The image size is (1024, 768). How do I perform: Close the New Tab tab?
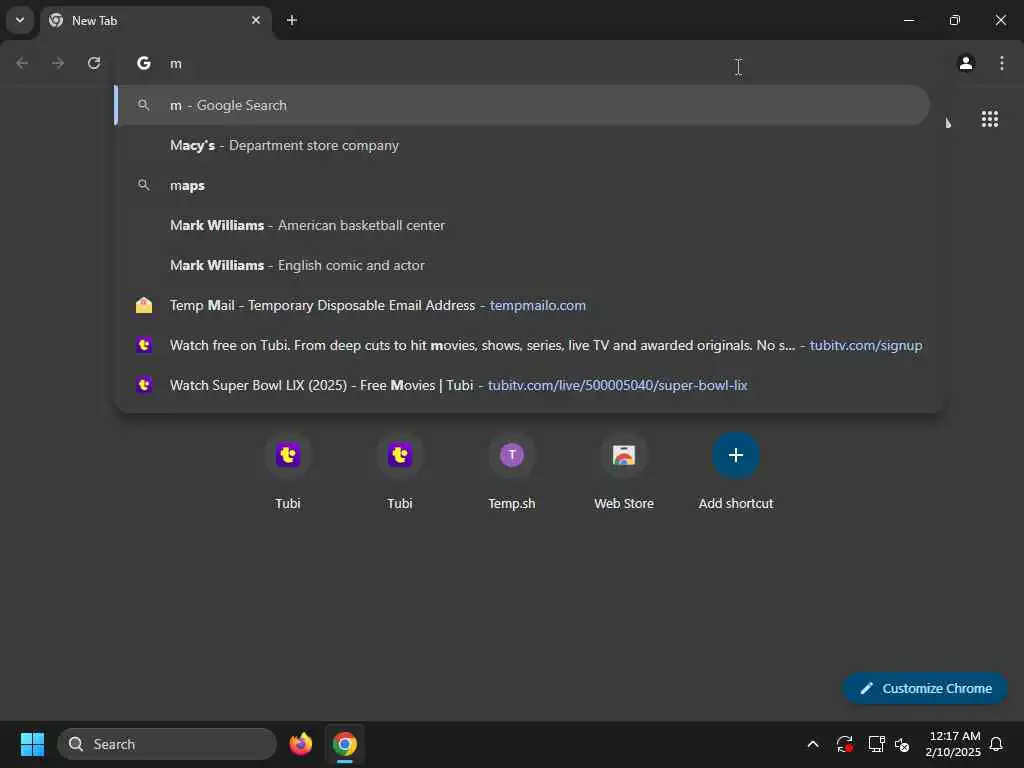(256, 20)
